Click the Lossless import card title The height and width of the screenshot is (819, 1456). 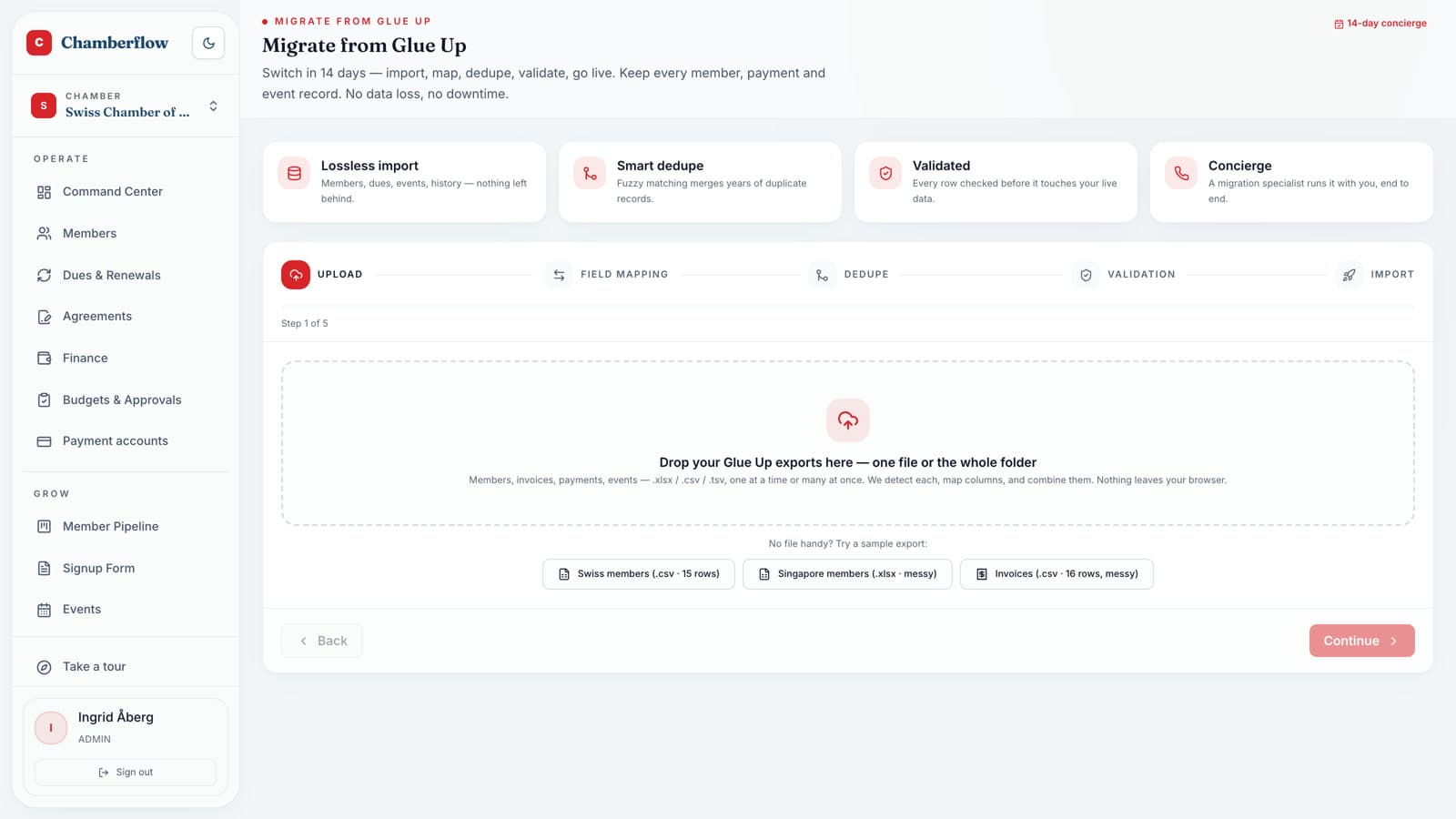point(369,166)
